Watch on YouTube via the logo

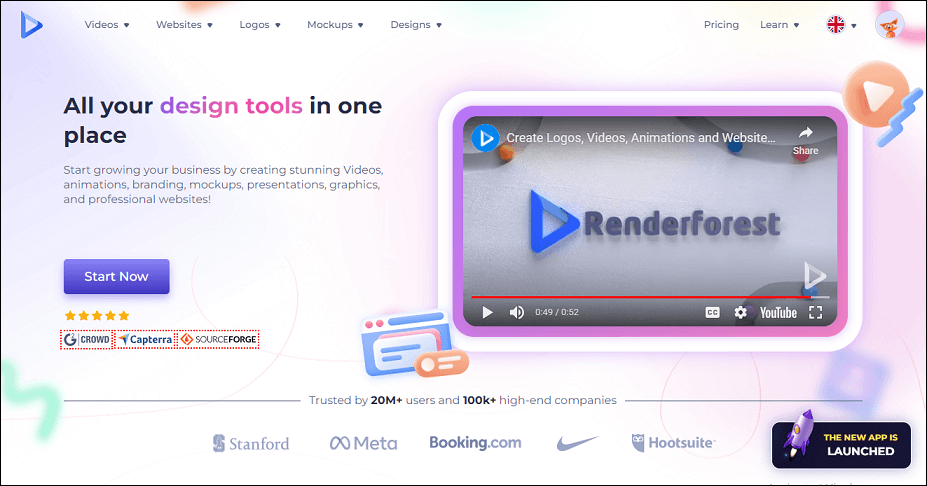click(x=778, y=313)
